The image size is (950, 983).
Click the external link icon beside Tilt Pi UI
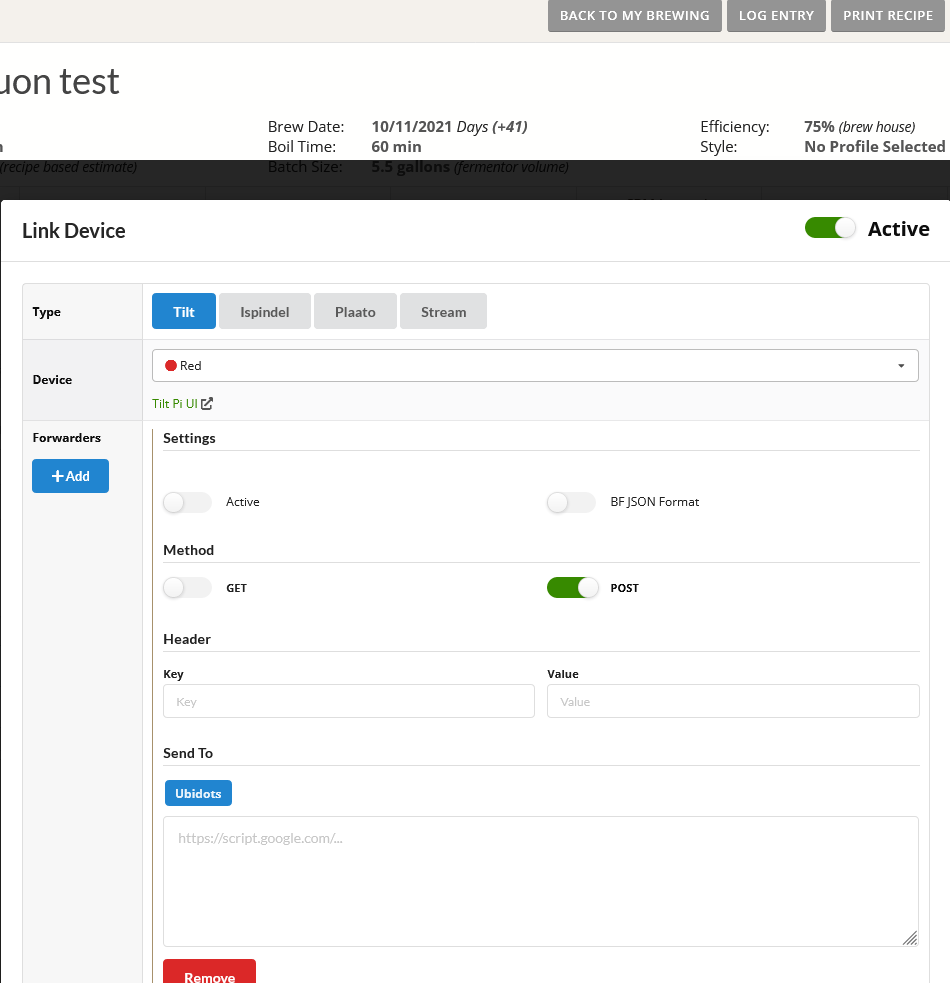pyautogui.click(x=207, y=404)
